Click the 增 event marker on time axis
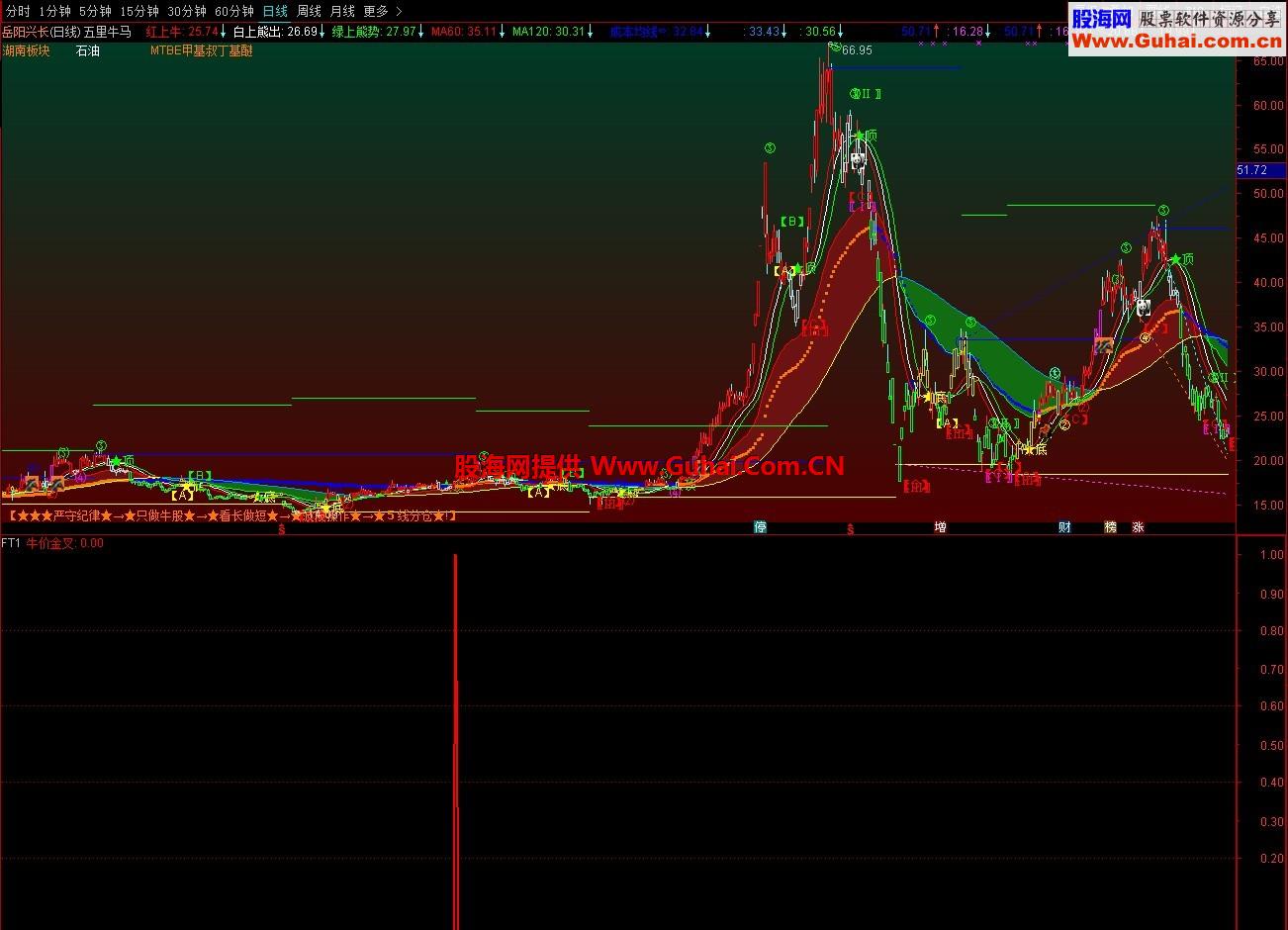 pyautogui.click(x=940, y=527)
